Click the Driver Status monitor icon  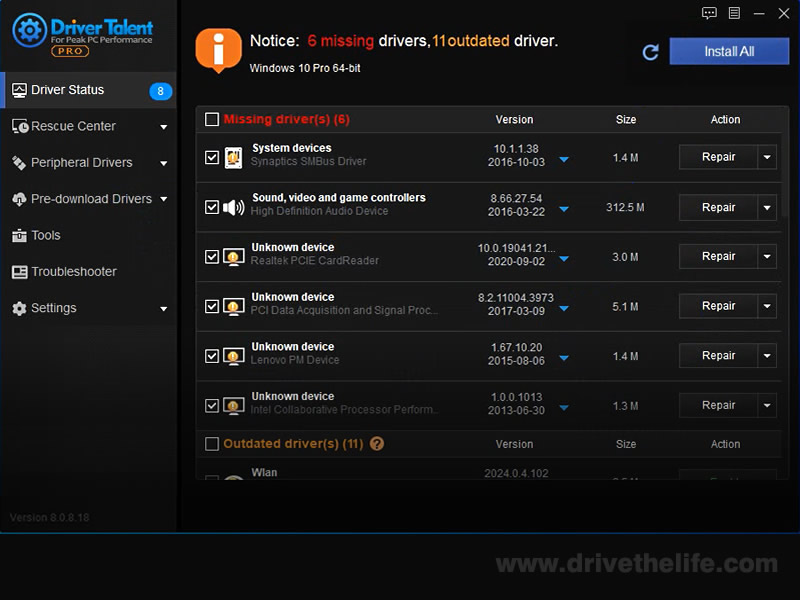tap(19, 90)
